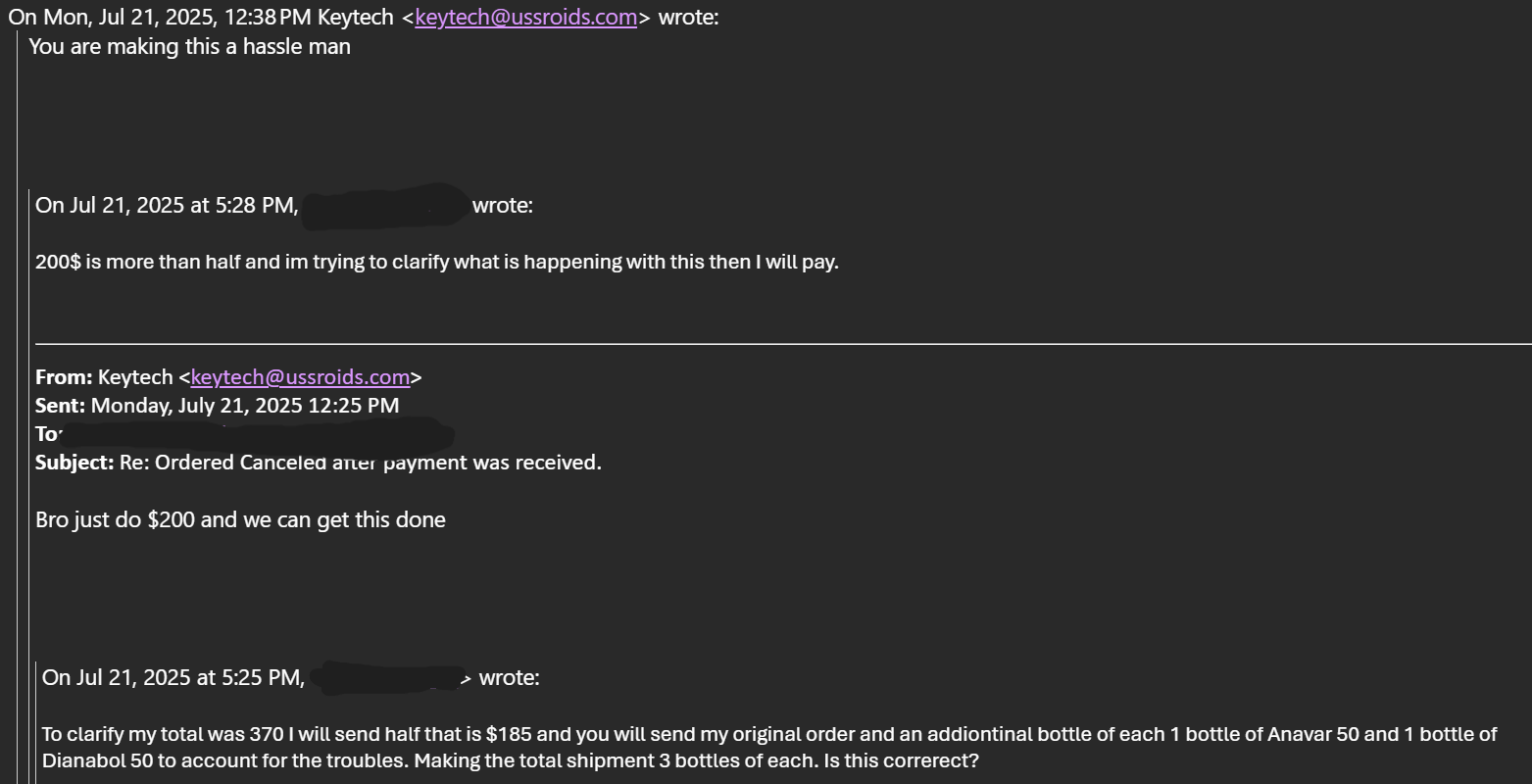Open the keytech@ussroids.com link in the top header
The height and width of the screenshot is (784, 1532).
525,17
